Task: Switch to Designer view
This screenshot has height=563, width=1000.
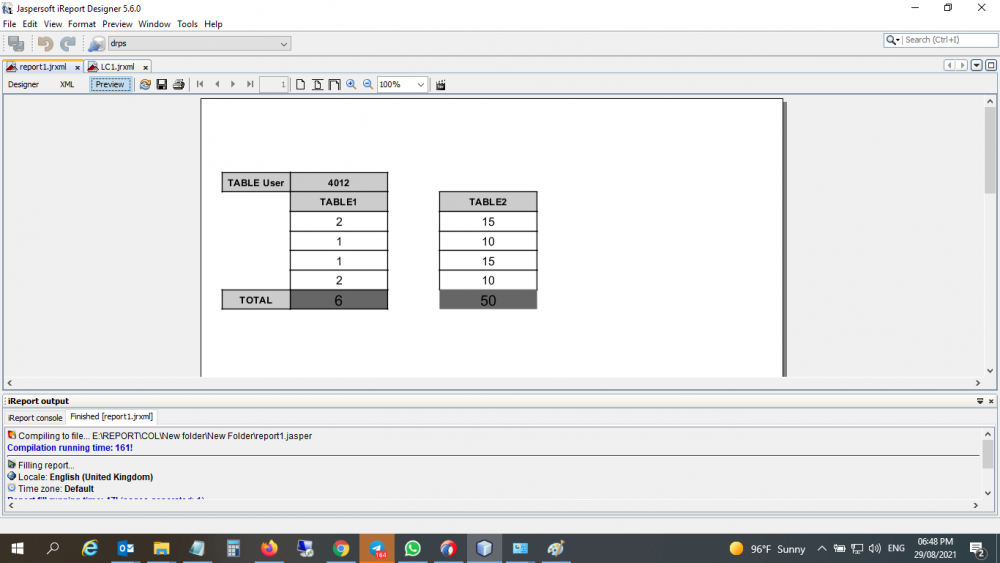Action: pyautogui.click(x=24, y=85)
